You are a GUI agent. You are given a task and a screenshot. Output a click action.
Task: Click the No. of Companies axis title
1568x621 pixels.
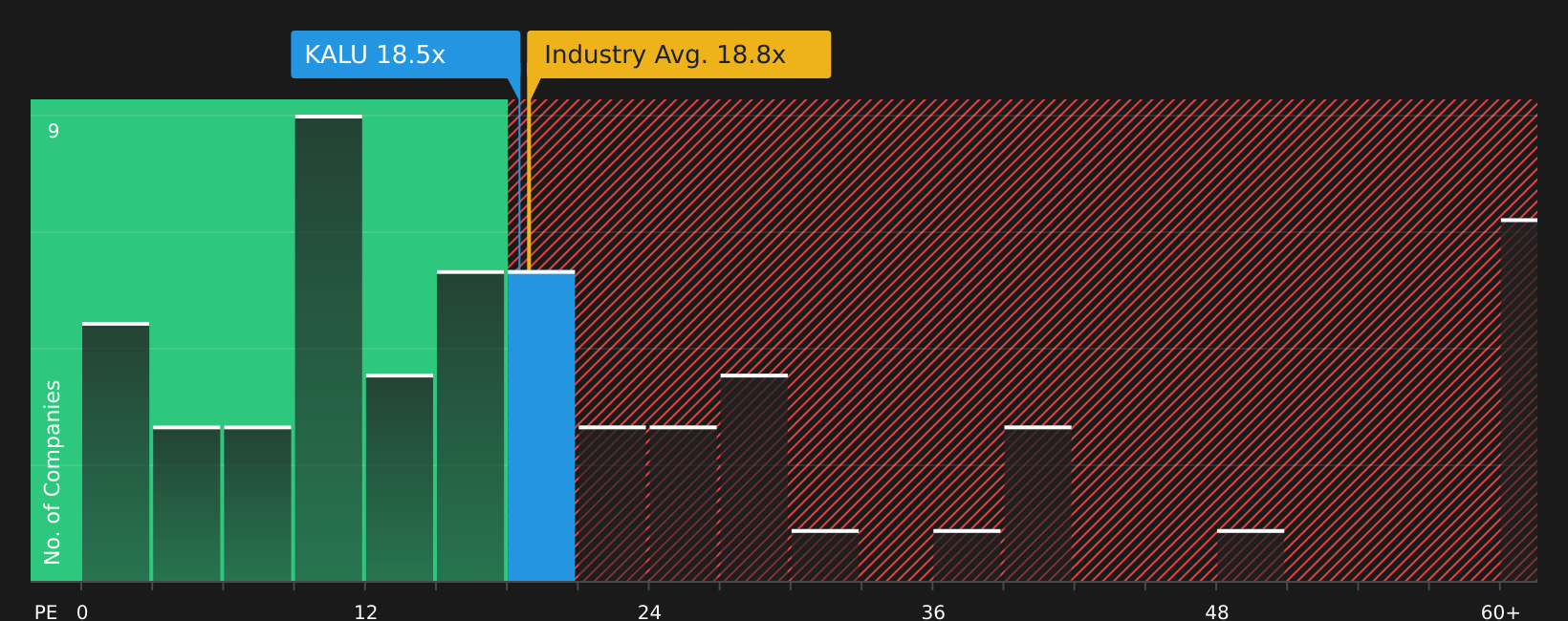click(53, 472)
